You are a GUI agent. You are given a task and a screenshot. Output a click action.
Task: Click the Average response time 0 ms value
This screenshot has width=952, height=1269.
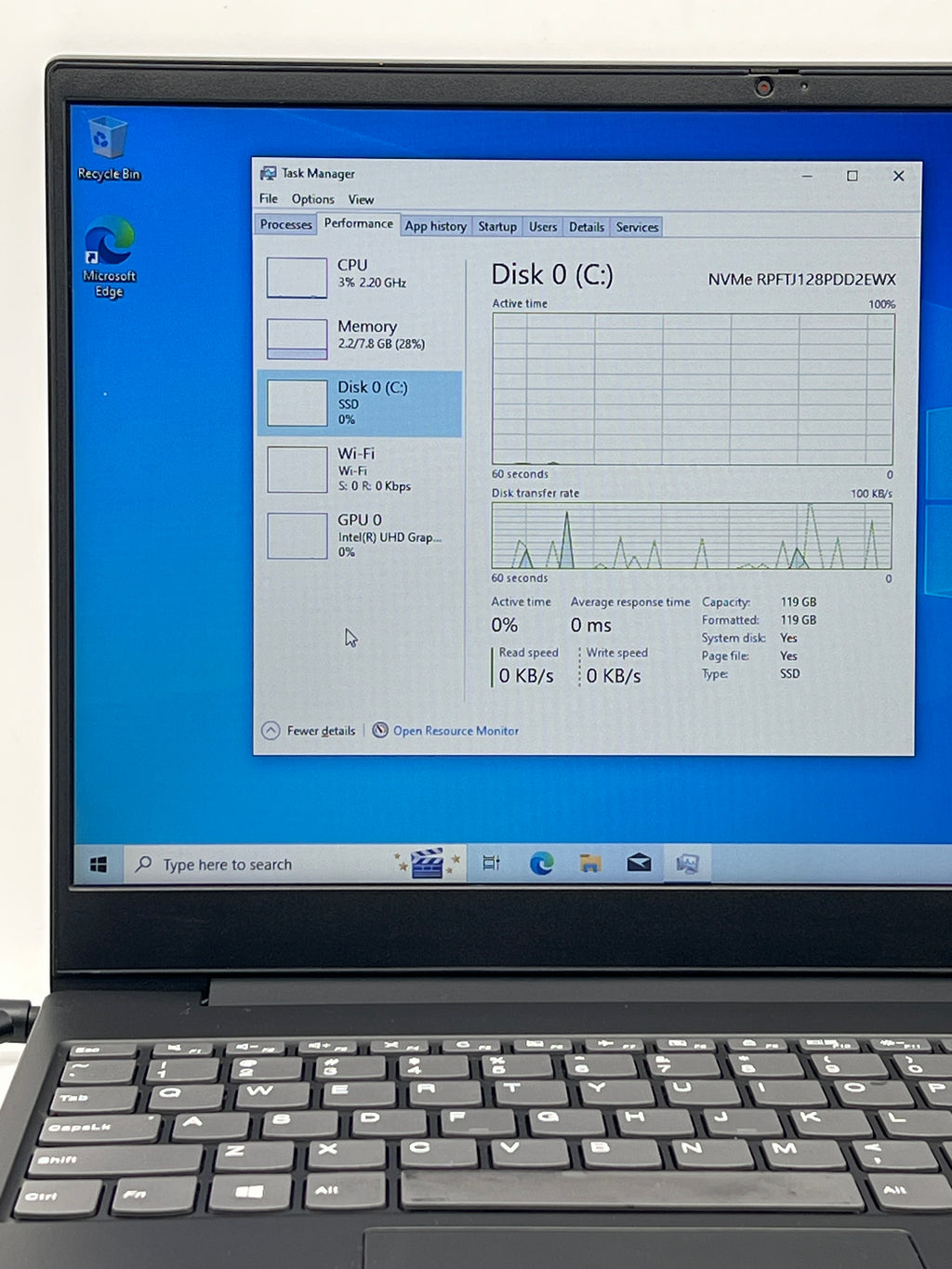pyautogui.click(x=591, y=625)
